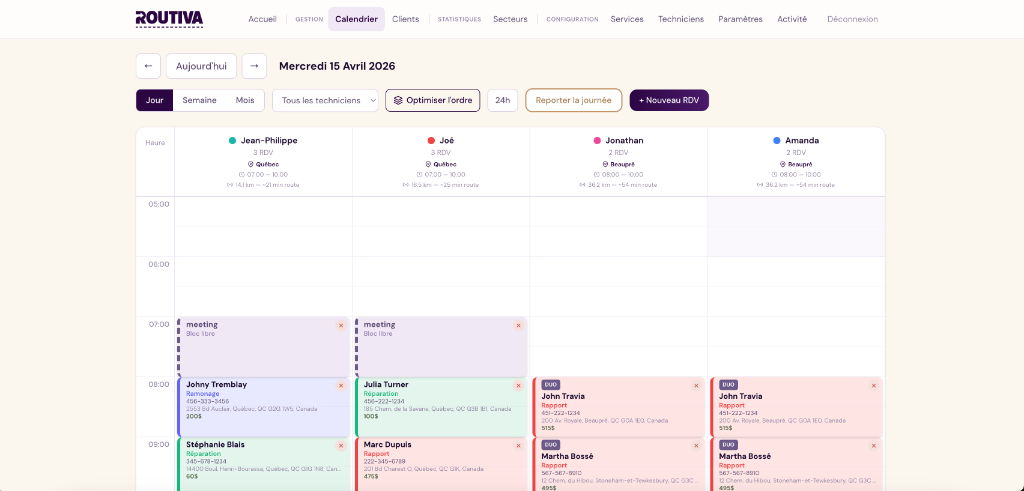
Task: Open the Clients menu item
Action: click(x=405, y=19)
